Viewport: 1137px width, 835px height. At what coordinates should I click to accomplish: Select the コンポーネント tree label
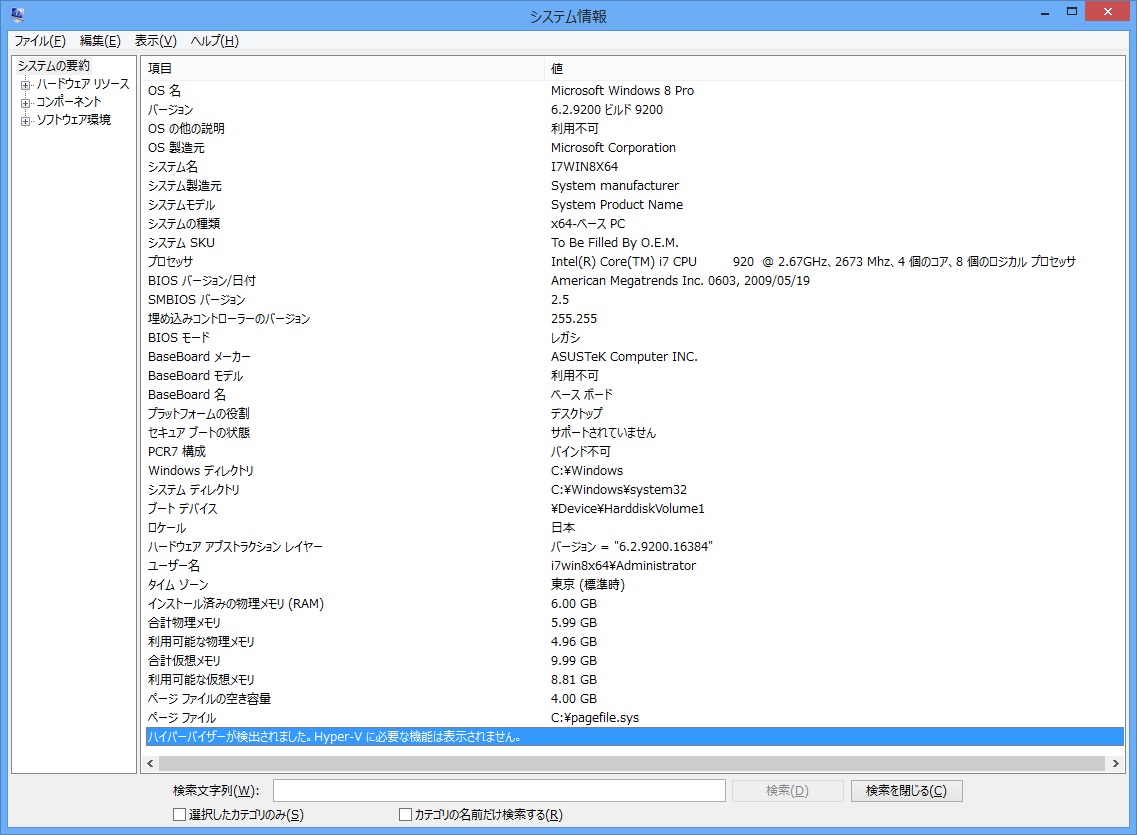tap(69, 102)
